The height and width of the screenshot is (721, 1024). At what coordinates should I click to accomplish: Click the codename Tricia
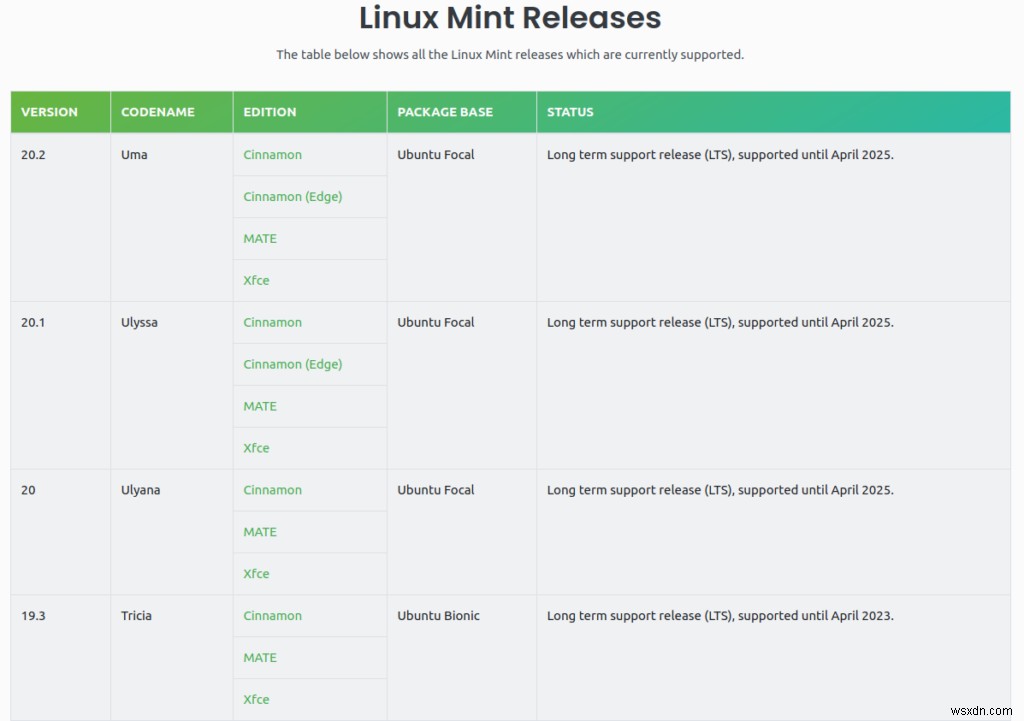point(136,616)
